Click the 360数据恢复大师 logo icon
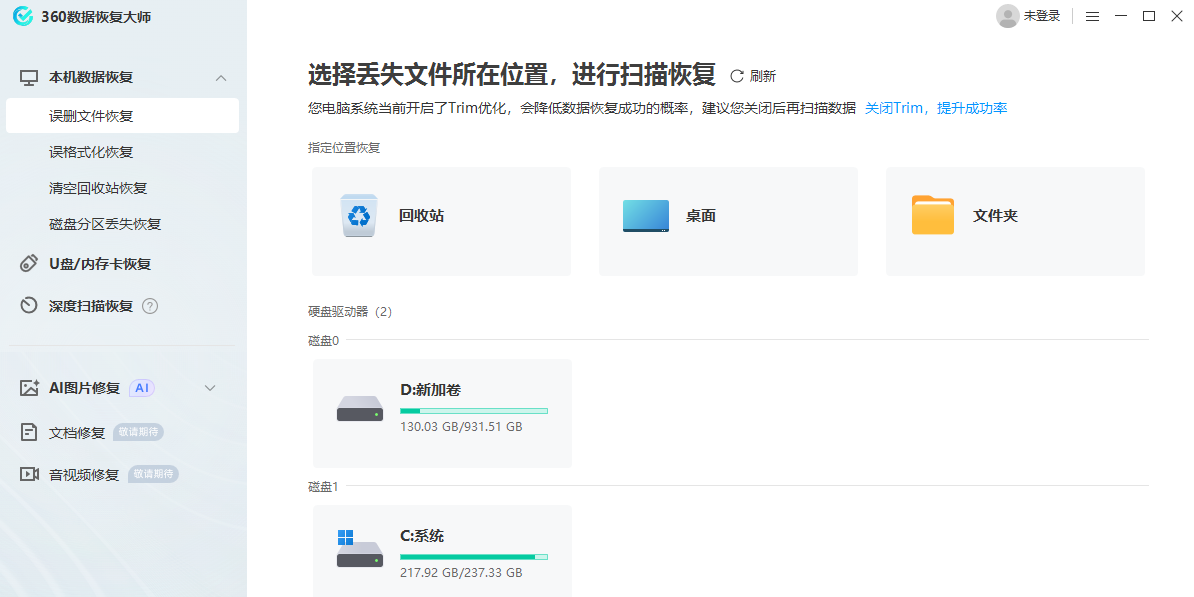The width and height of the screenshot is (1194, 597). click(23, 16)
